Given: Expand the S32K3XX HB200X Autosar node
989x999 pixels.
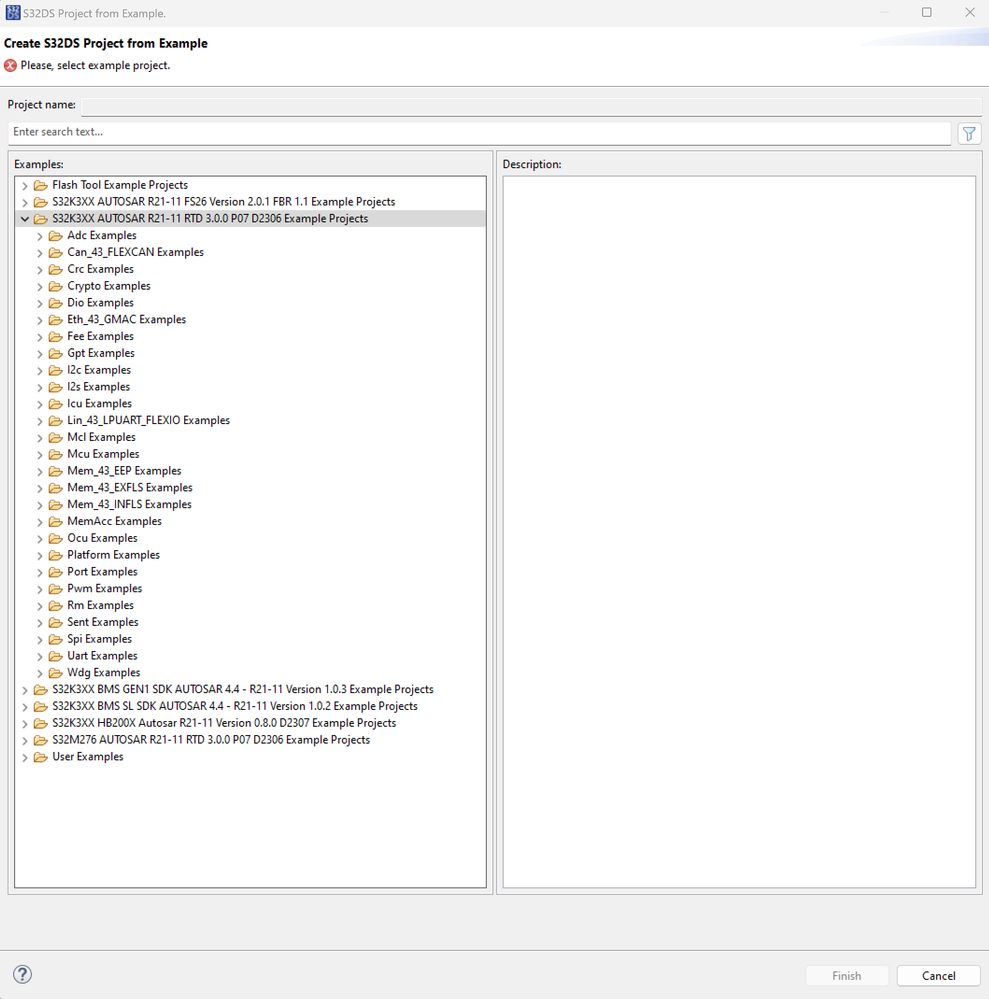Looking at the screenshot, I should [x=25, y=723].
